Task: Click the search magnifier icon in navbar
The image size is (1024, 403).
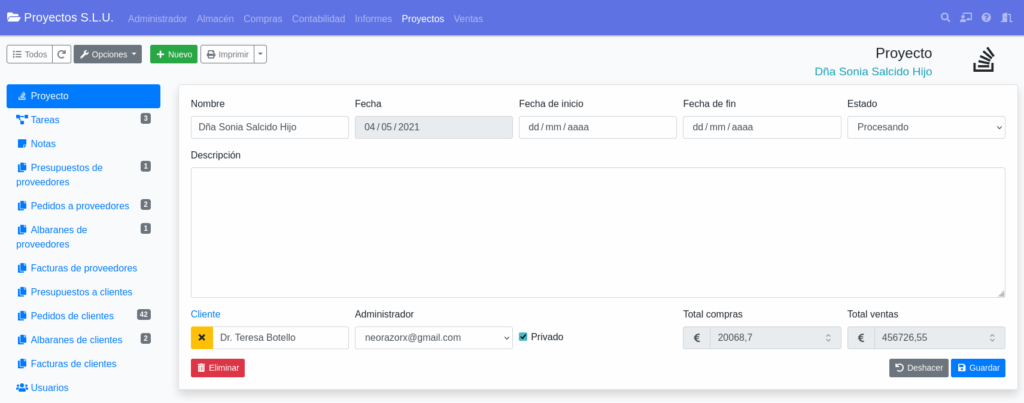Action: tap(946, 18)
